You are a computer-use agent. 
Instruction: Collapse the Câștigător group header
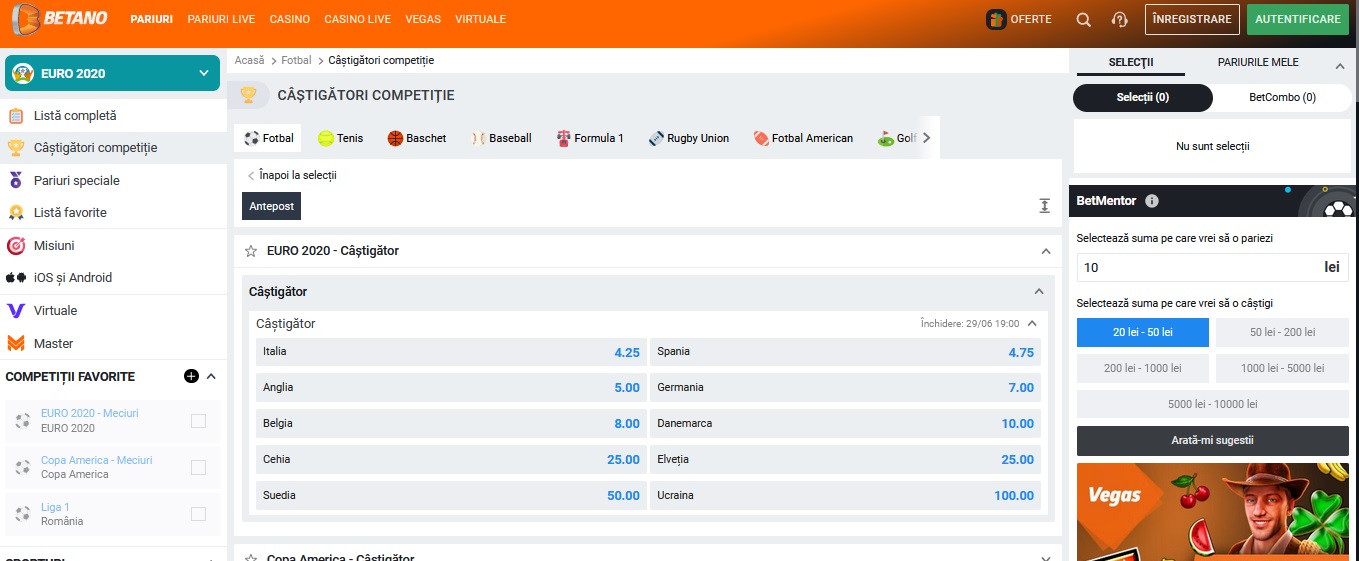coord(1038,292)
